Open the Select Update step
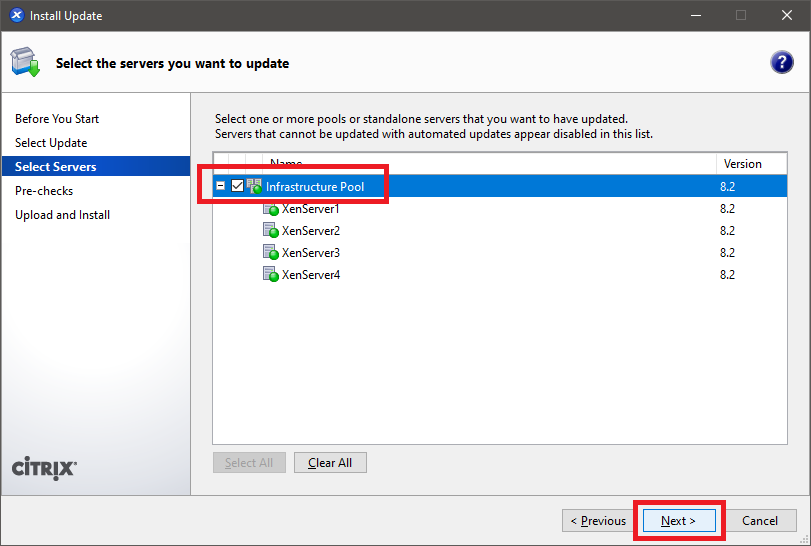 (51, 143)
